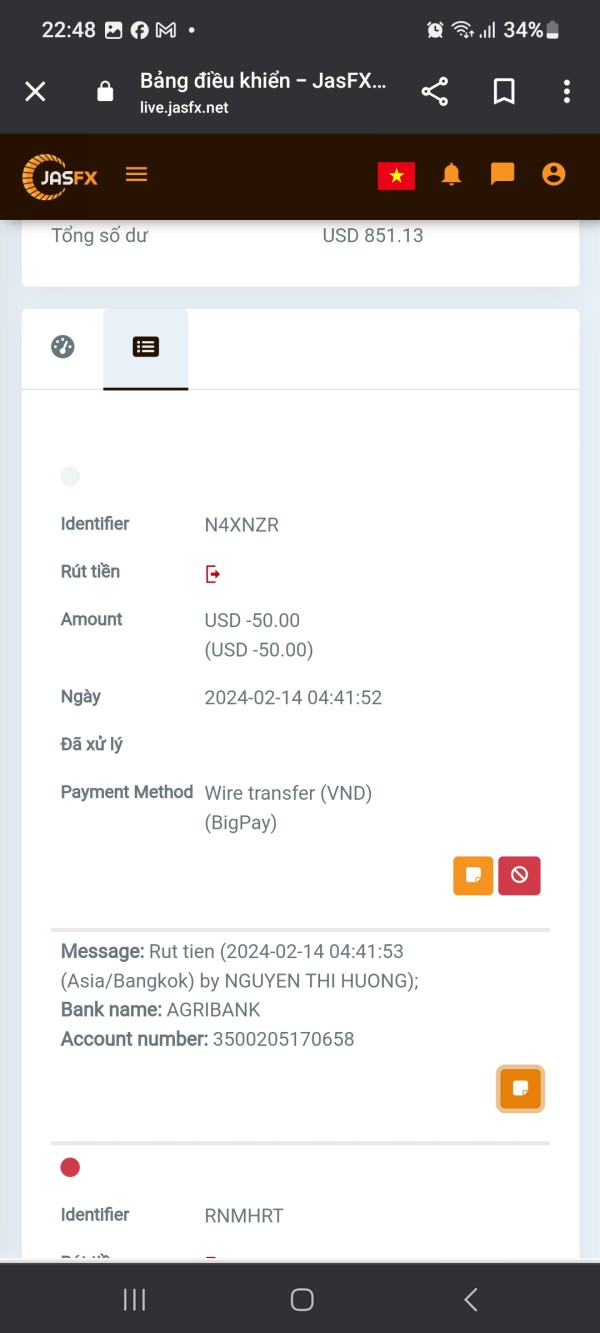This screenshot has width=600, height=1333.
Task: Close the browser tab with X
Action: (35, 92)
